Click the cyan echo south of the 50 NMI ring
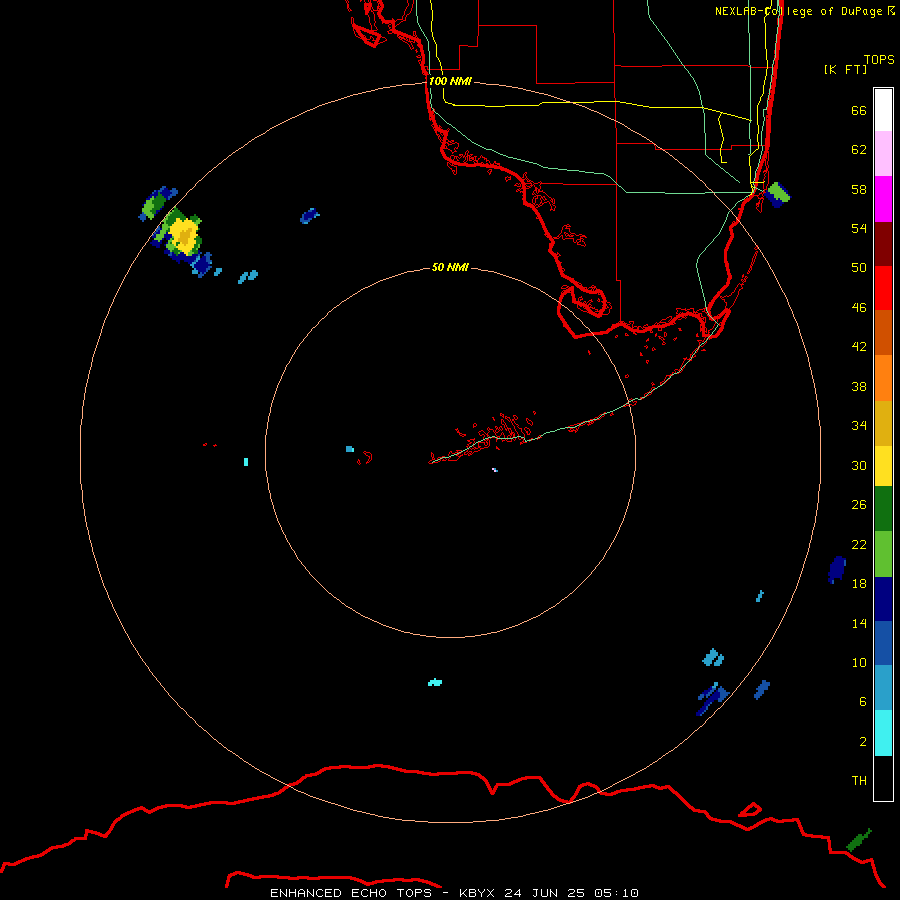The height and width of the screenshot is (900, 900). [x=435, y=682]
